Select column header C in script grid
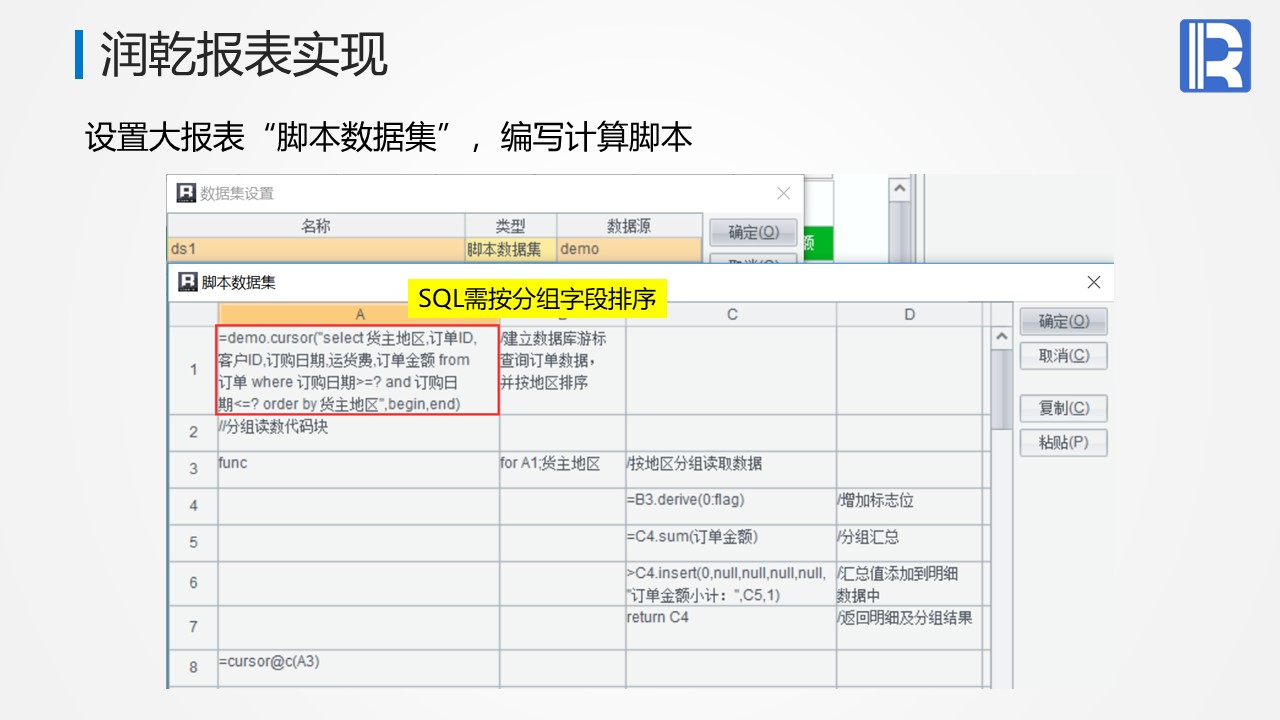 (732, 314)
